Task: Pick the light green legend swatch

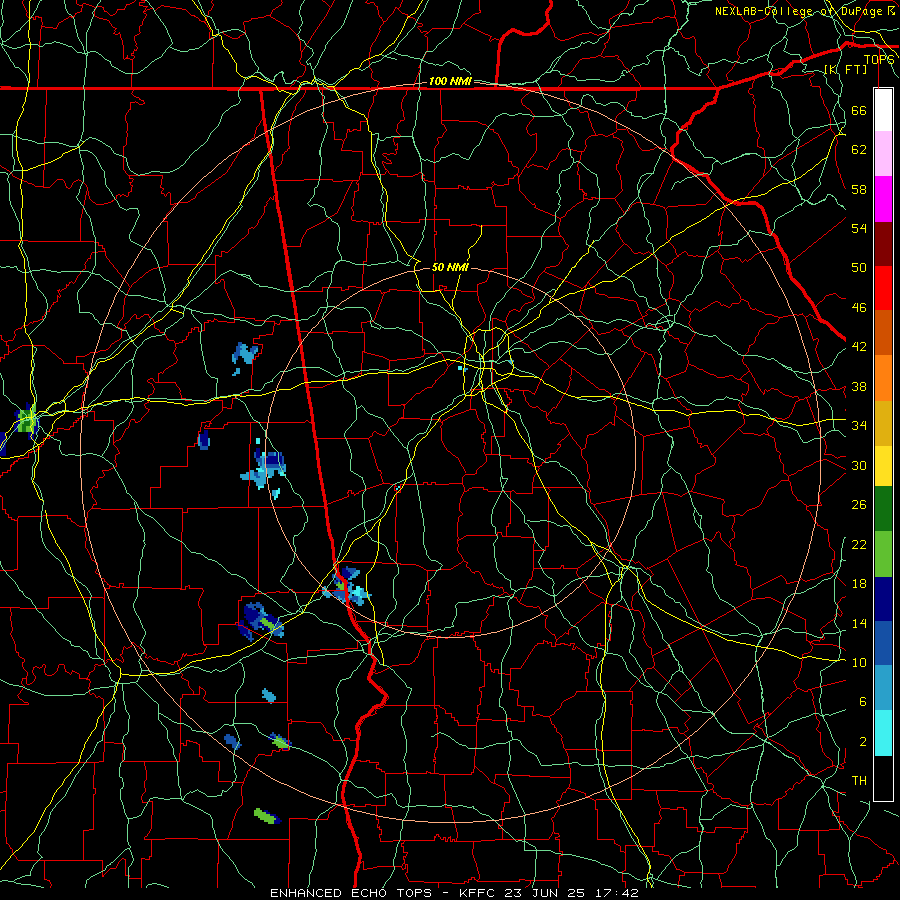Action: pyautogui.click(x=883, y=554)
